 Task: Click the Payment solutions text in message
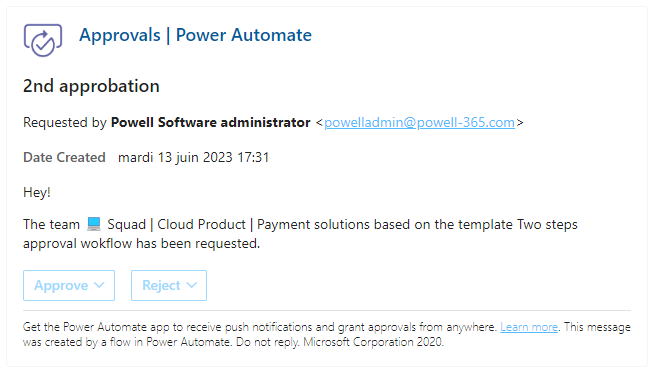313,224
